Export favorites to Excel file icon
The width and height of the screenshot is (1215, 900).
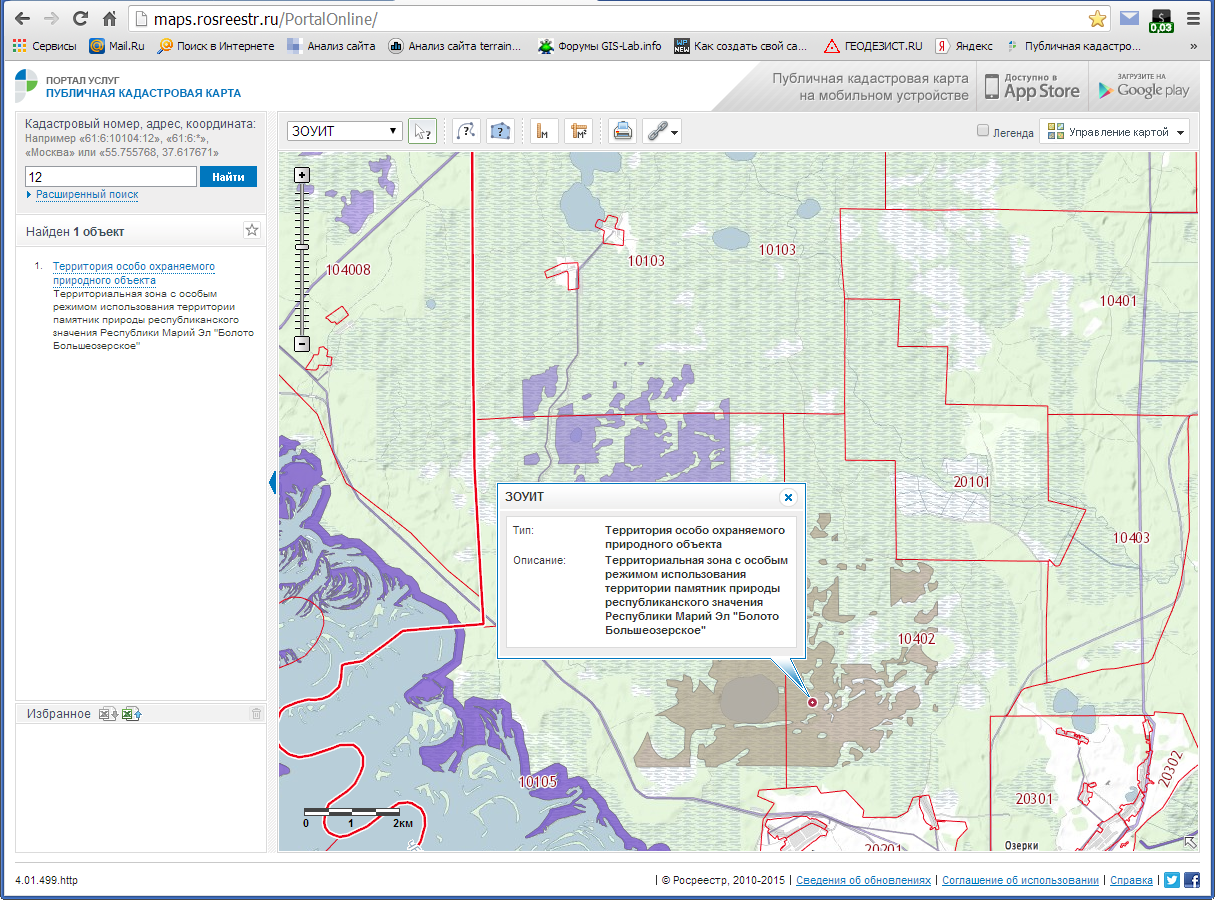(x=132, y=714)
